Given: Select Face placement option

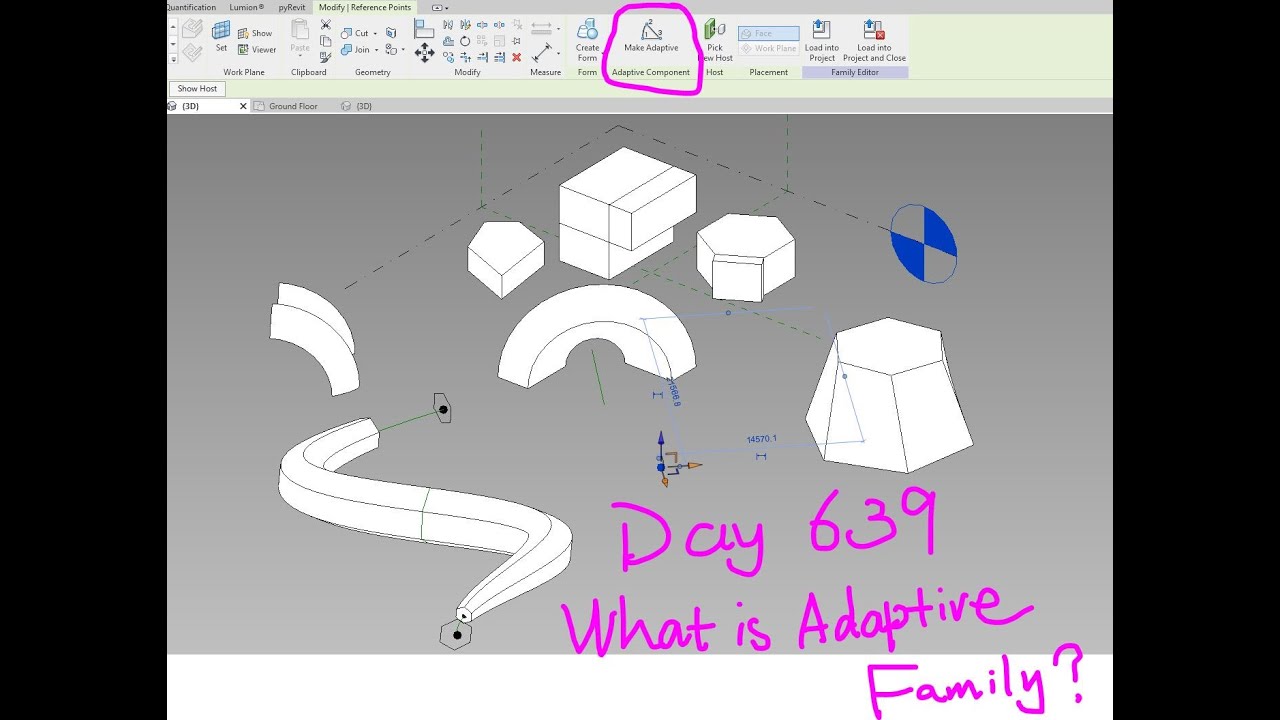Looking at the screenshot, I should click(x=769, y=33).
